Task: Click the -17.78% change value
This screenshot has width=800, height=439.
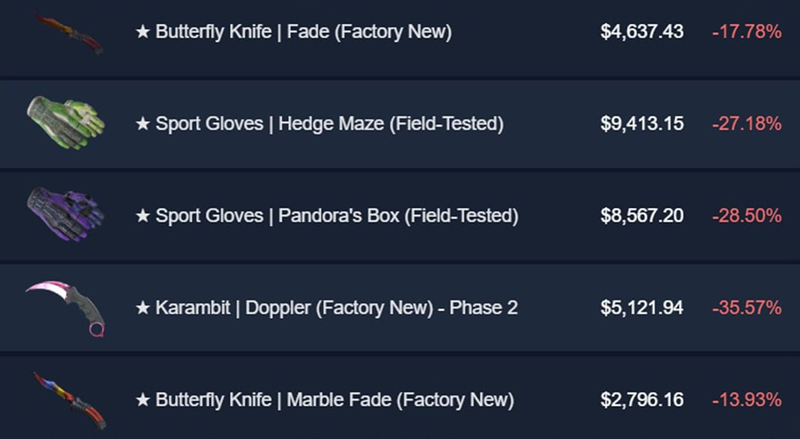Action: pyautogui.click(x=746, y=32)
